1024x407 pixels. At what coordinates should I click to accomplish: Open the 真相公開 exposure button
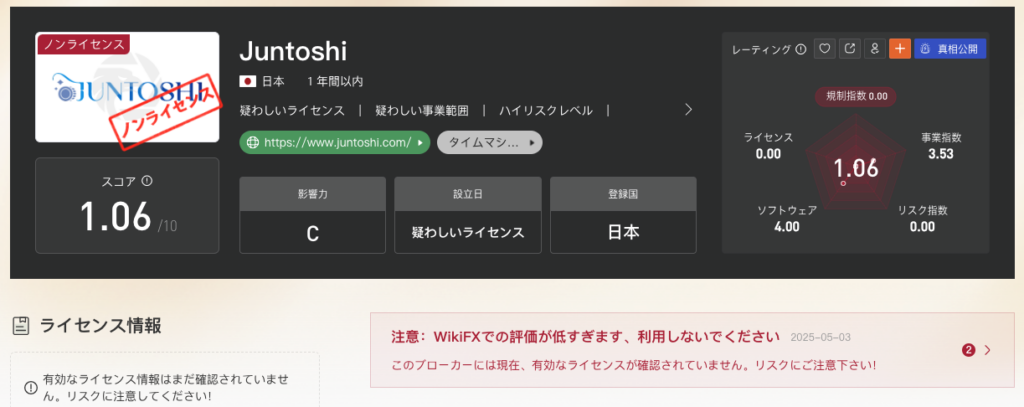(950, 48)
